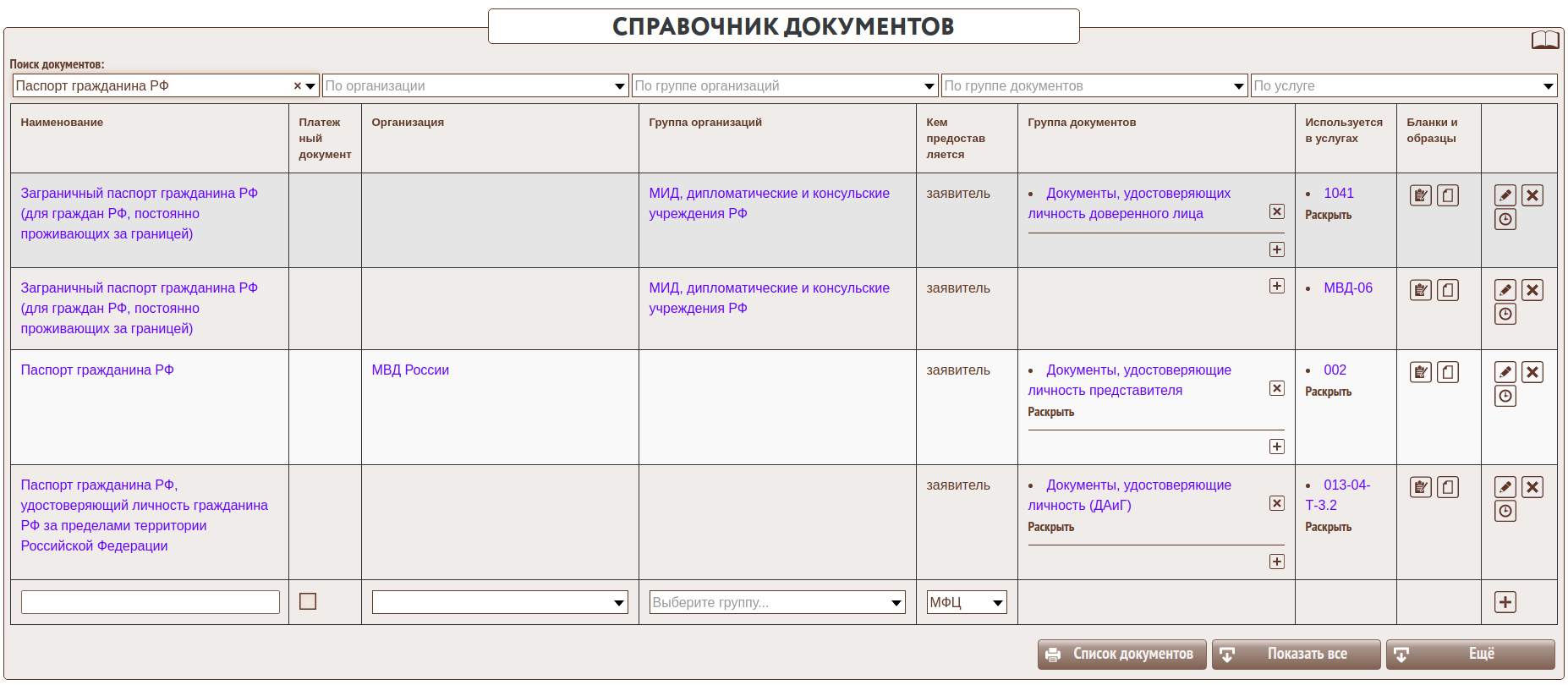Add document group in the МВД-06 row
This screenshot has width=1568, height=685.
point(1276,286)
